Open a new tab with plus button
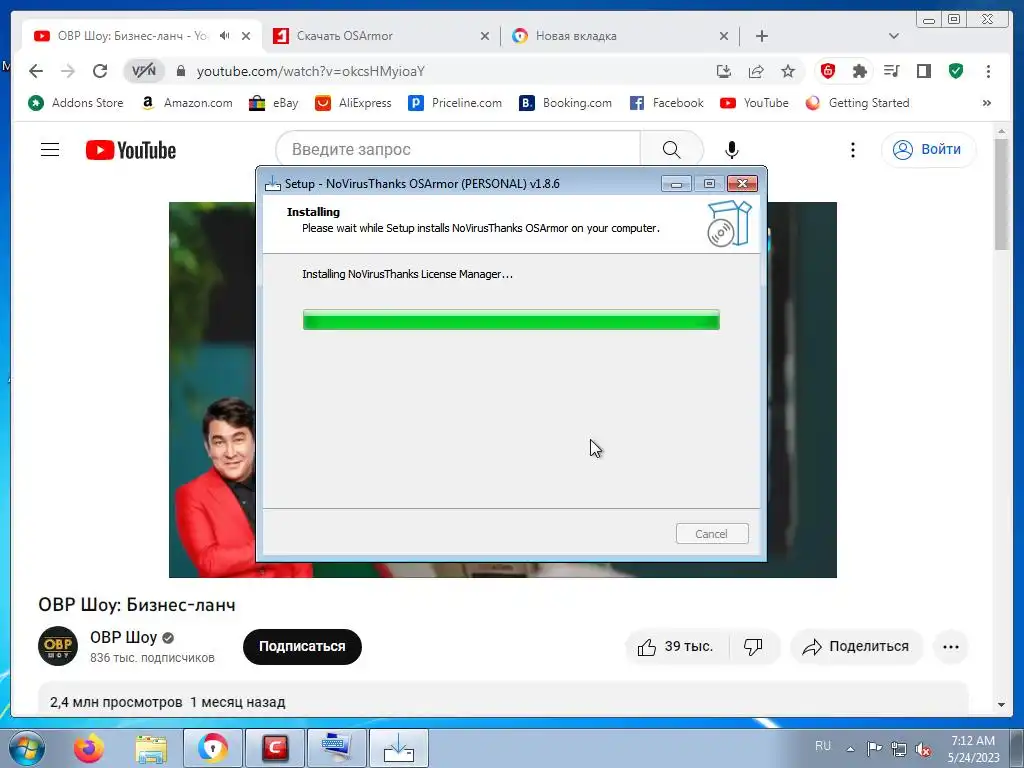 tap(761, 36)
